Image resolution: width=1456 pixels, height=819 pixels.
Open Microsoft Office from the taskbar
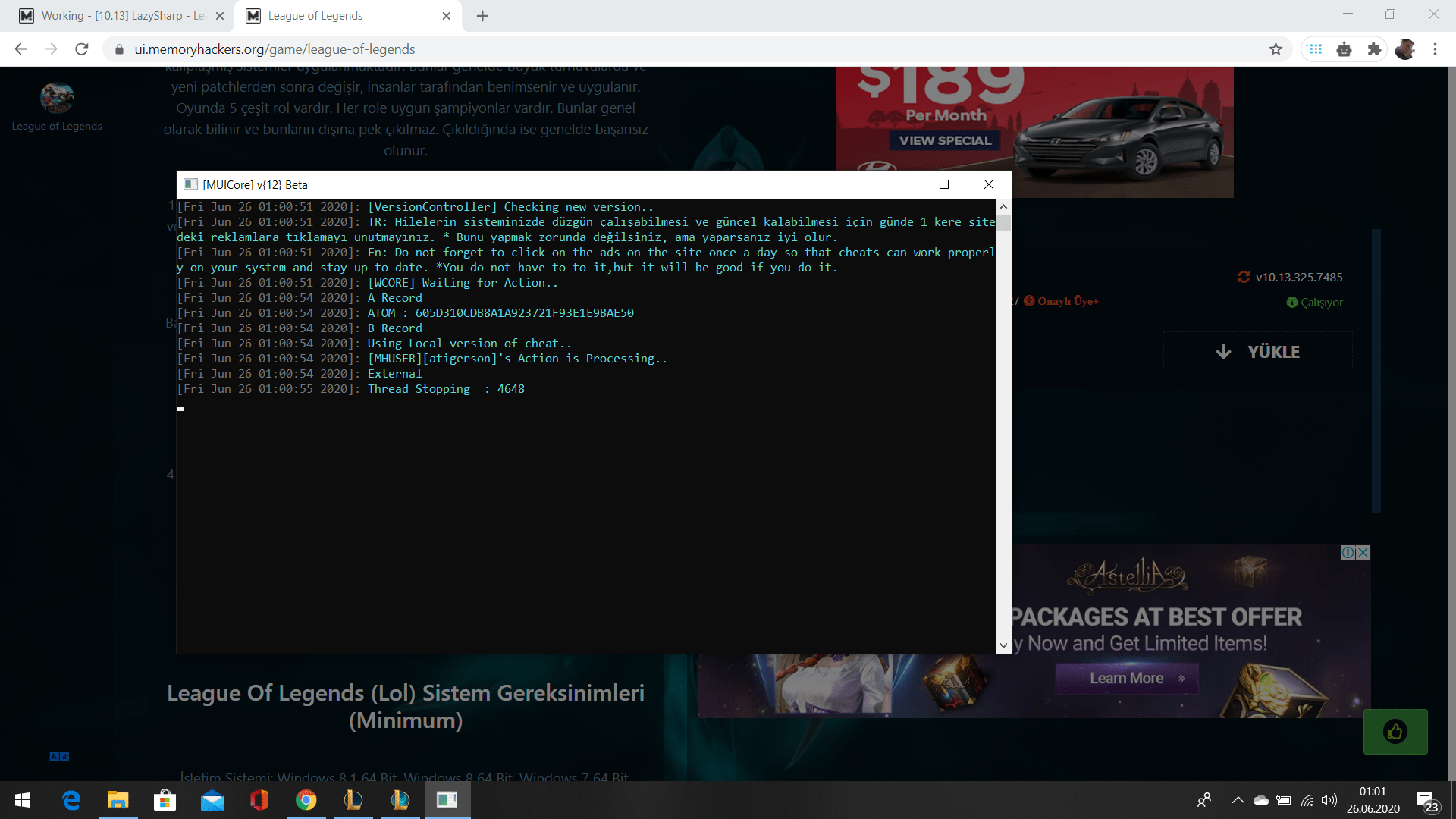tap(259, 800)
